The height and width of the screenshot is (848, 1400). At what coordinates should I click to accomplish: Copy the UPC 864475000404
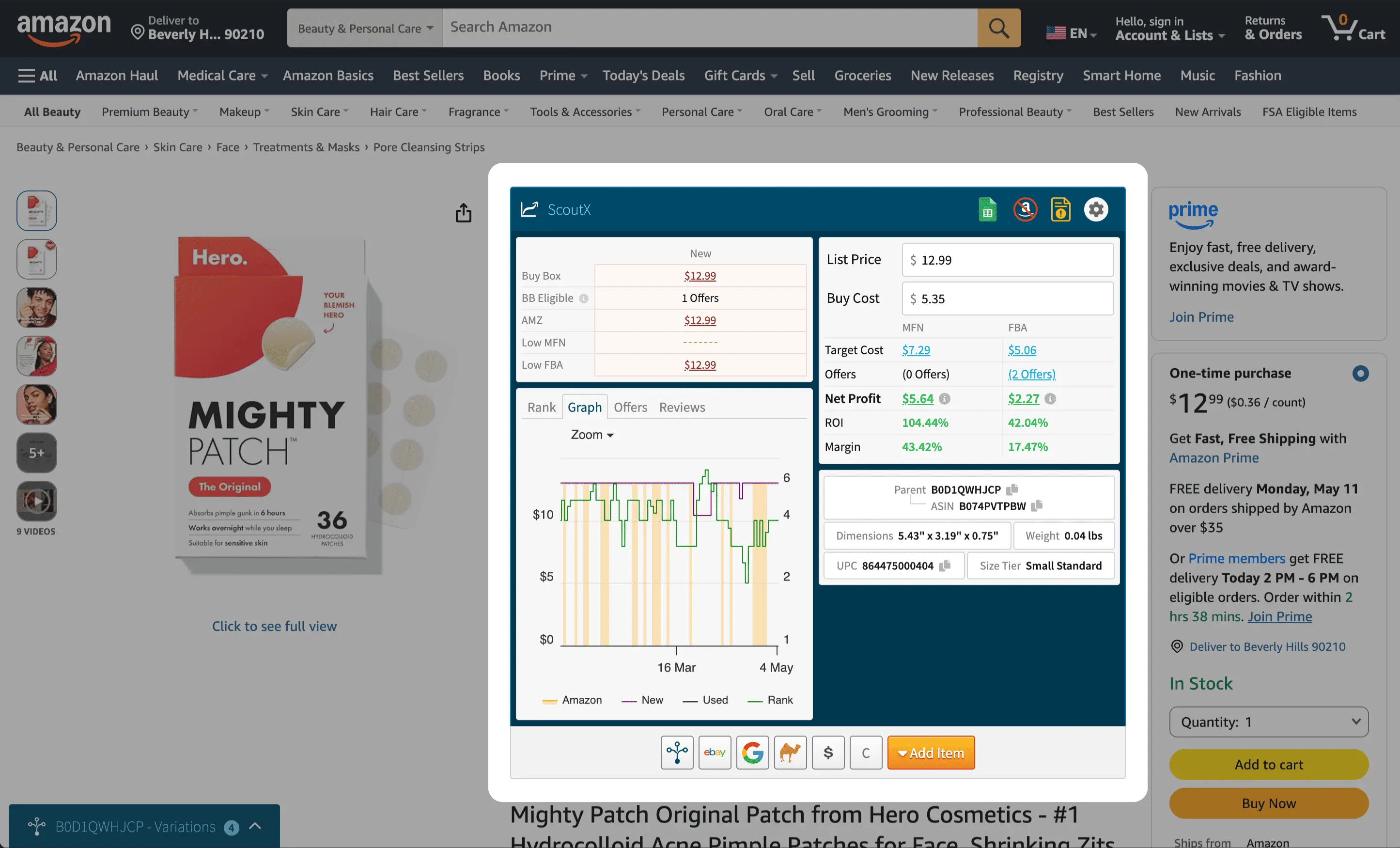click(x=944, y=565)
